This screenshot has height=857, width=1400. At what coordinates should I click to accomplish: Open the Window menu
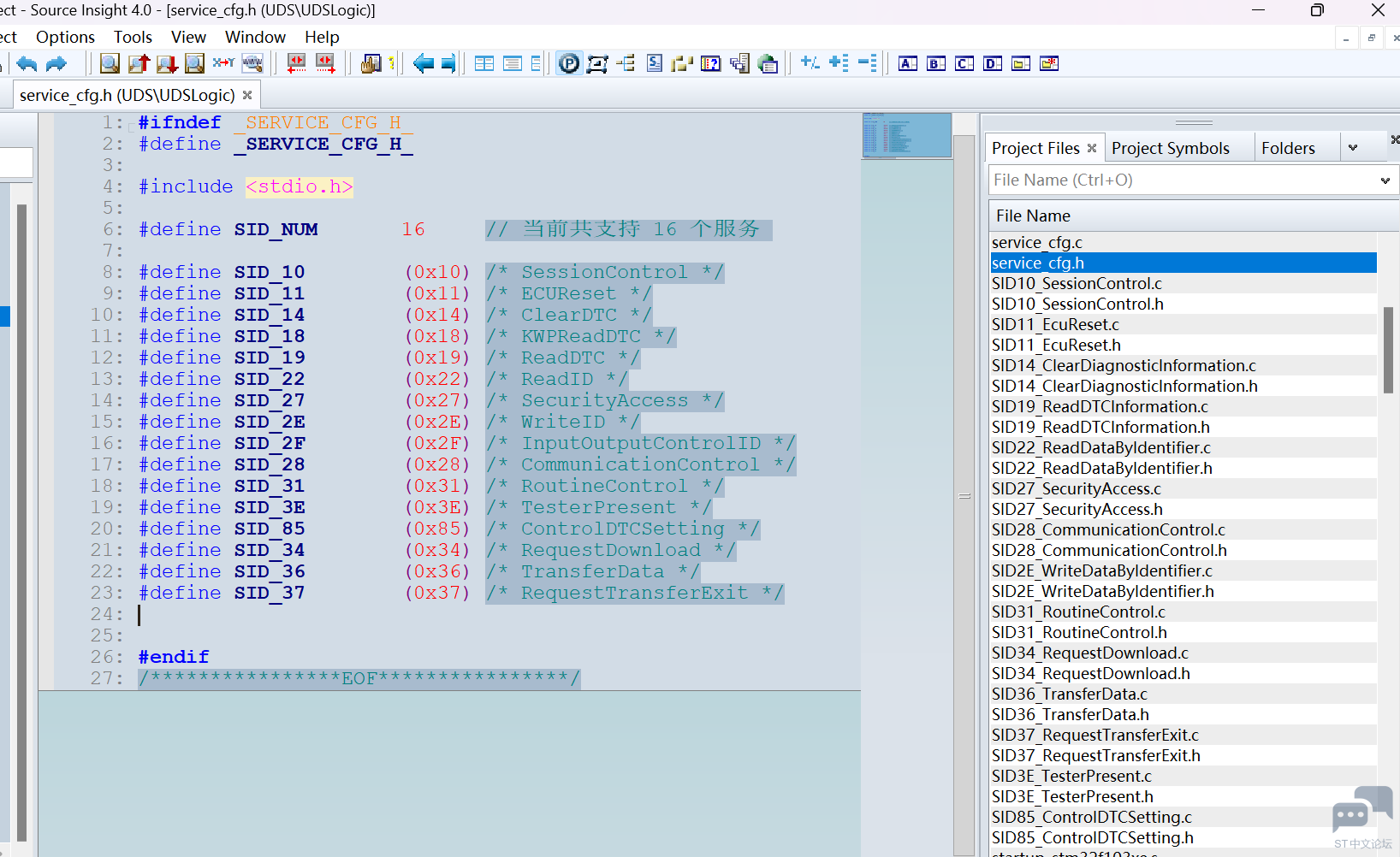click(x=255, y=37)
